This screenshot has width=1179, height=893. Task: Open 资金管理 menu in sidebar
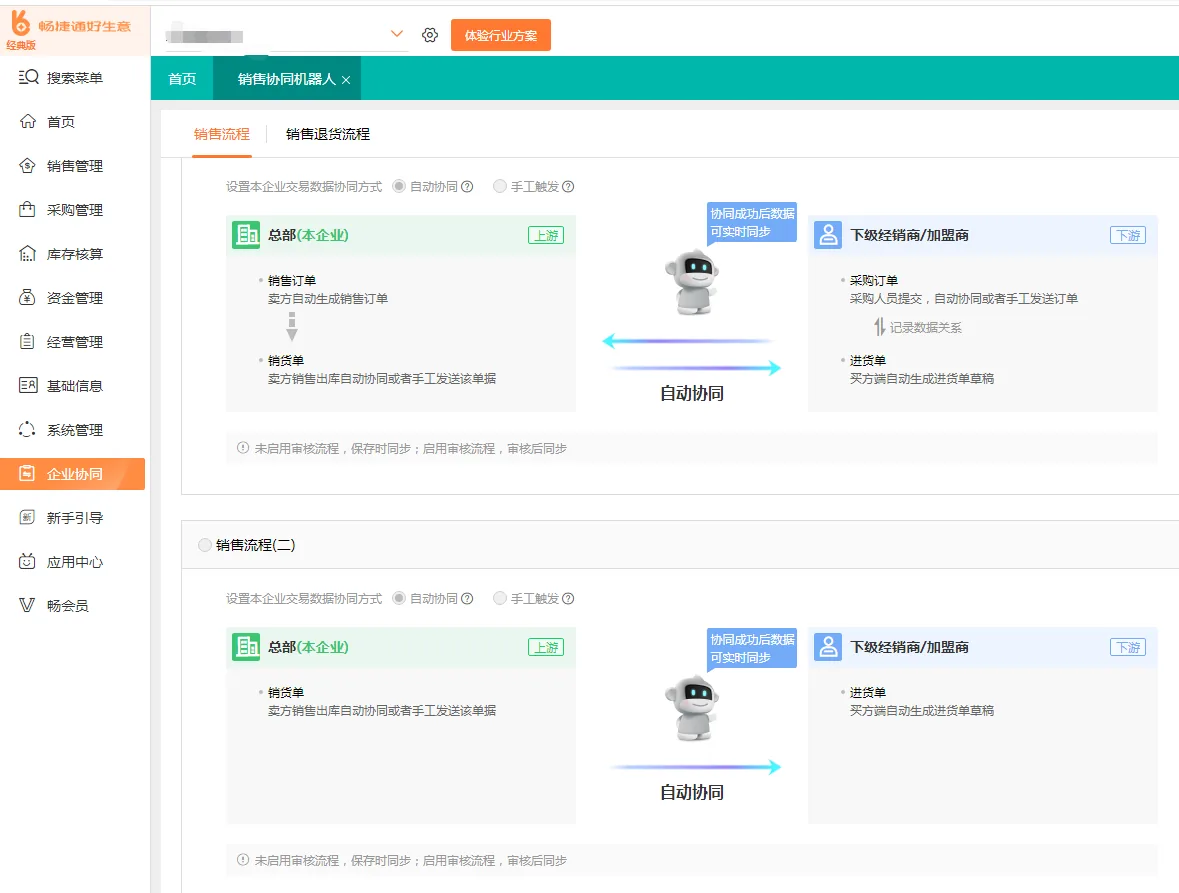pyautogui.click(x=73, y=298)
